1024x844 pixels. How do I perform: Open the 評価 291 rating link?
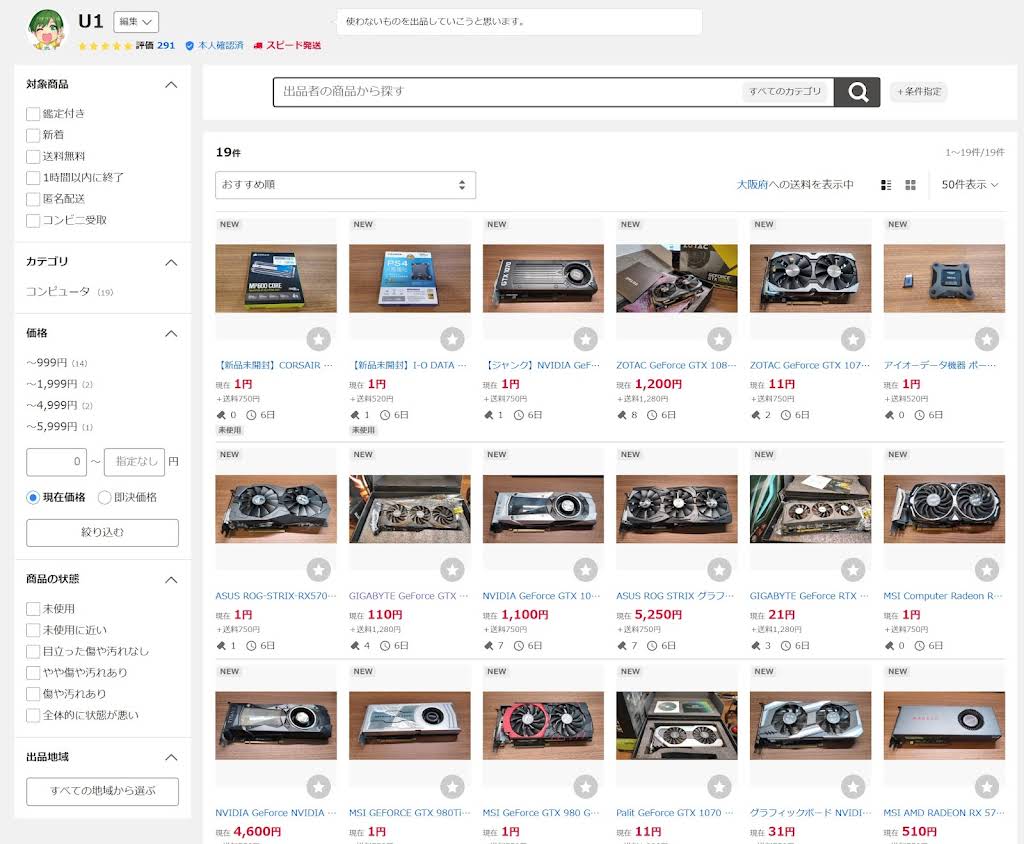[155, 45]
